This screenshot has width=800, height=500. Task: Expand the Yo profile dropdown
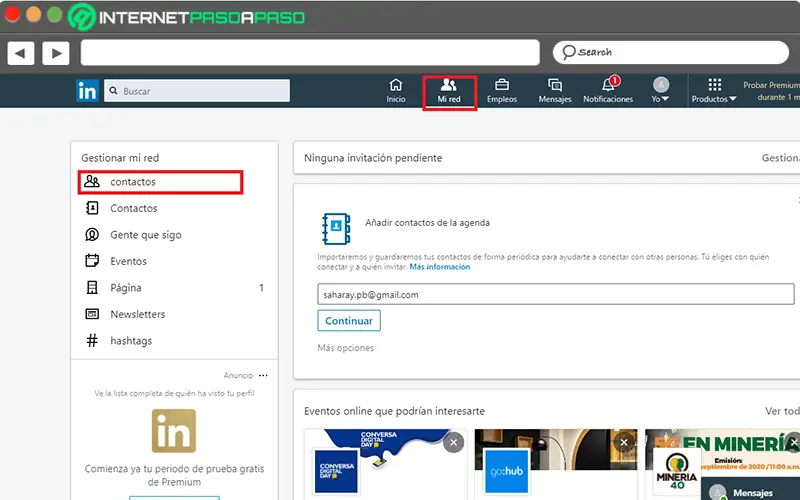661,91
